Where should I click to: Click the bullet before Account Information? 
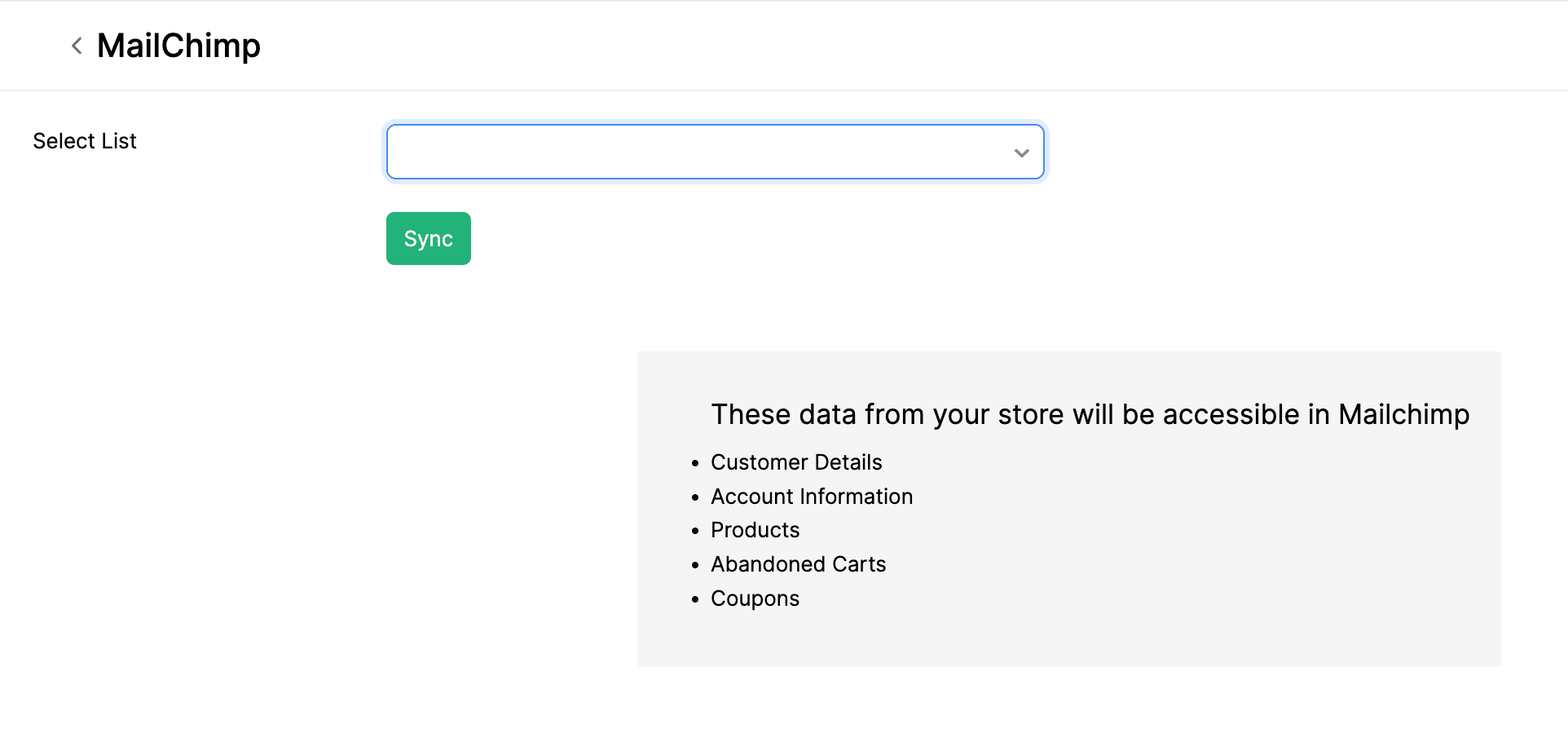click(695, 497)
